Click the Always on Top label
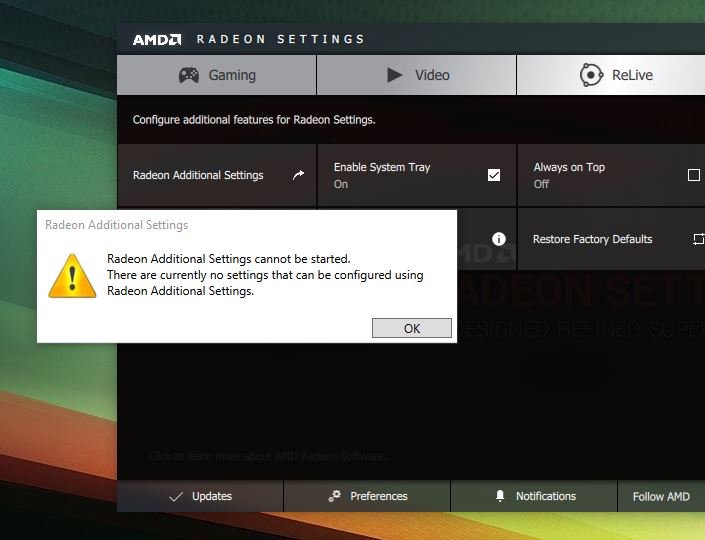 tap(569, 167)
